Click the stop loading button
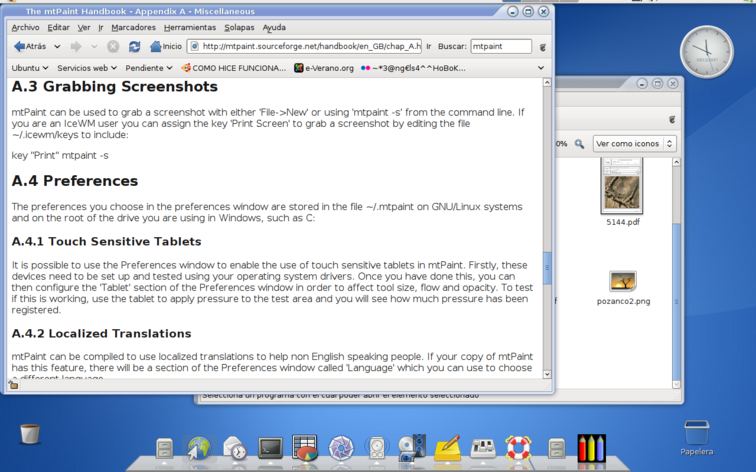 113,46
